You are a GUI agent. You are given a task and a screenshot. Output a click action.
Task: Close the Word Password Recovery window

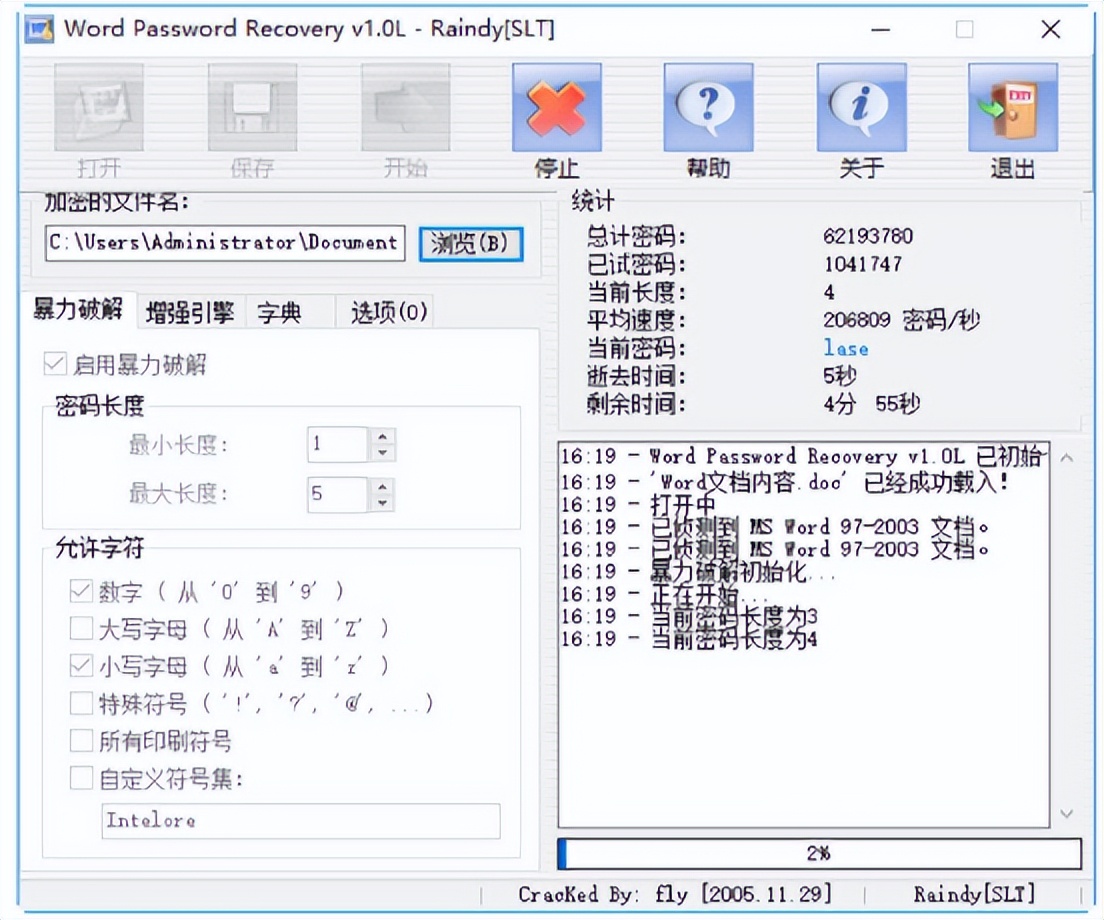pos(1050,30)
